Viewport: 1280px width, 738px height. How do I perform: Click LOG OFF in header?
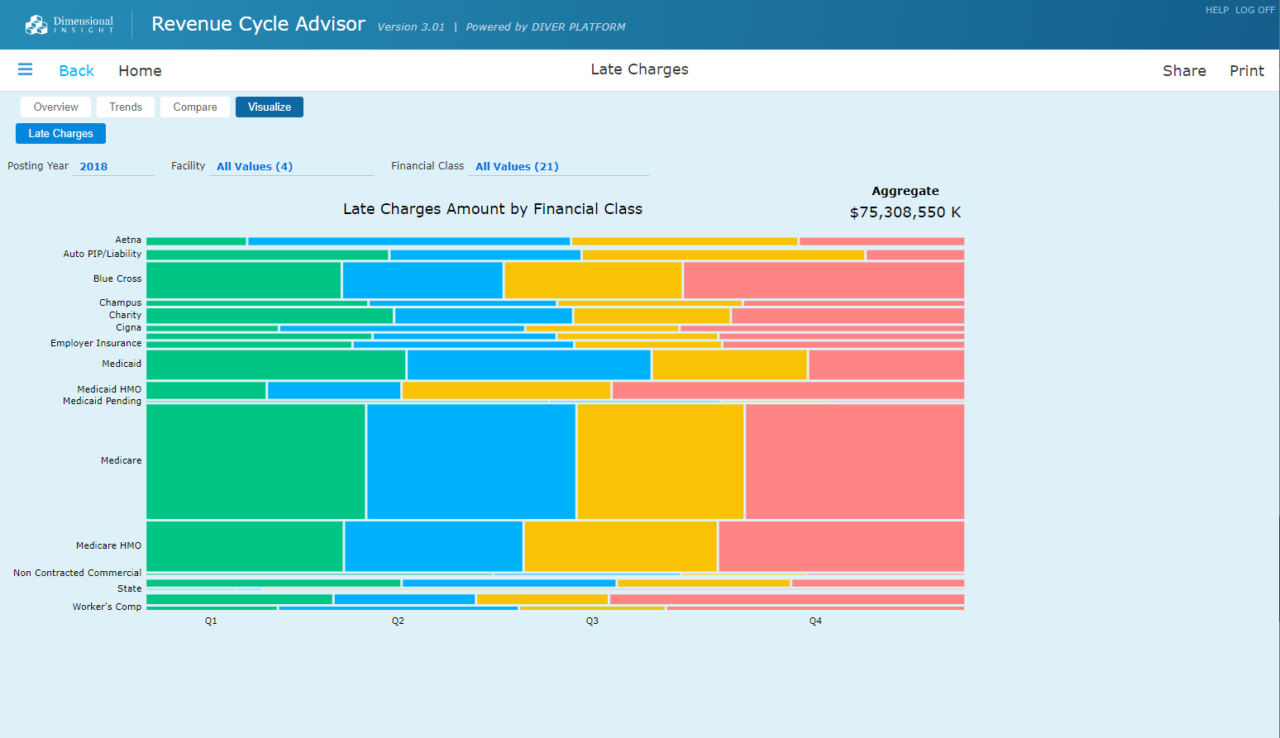tap(1254, 10)
